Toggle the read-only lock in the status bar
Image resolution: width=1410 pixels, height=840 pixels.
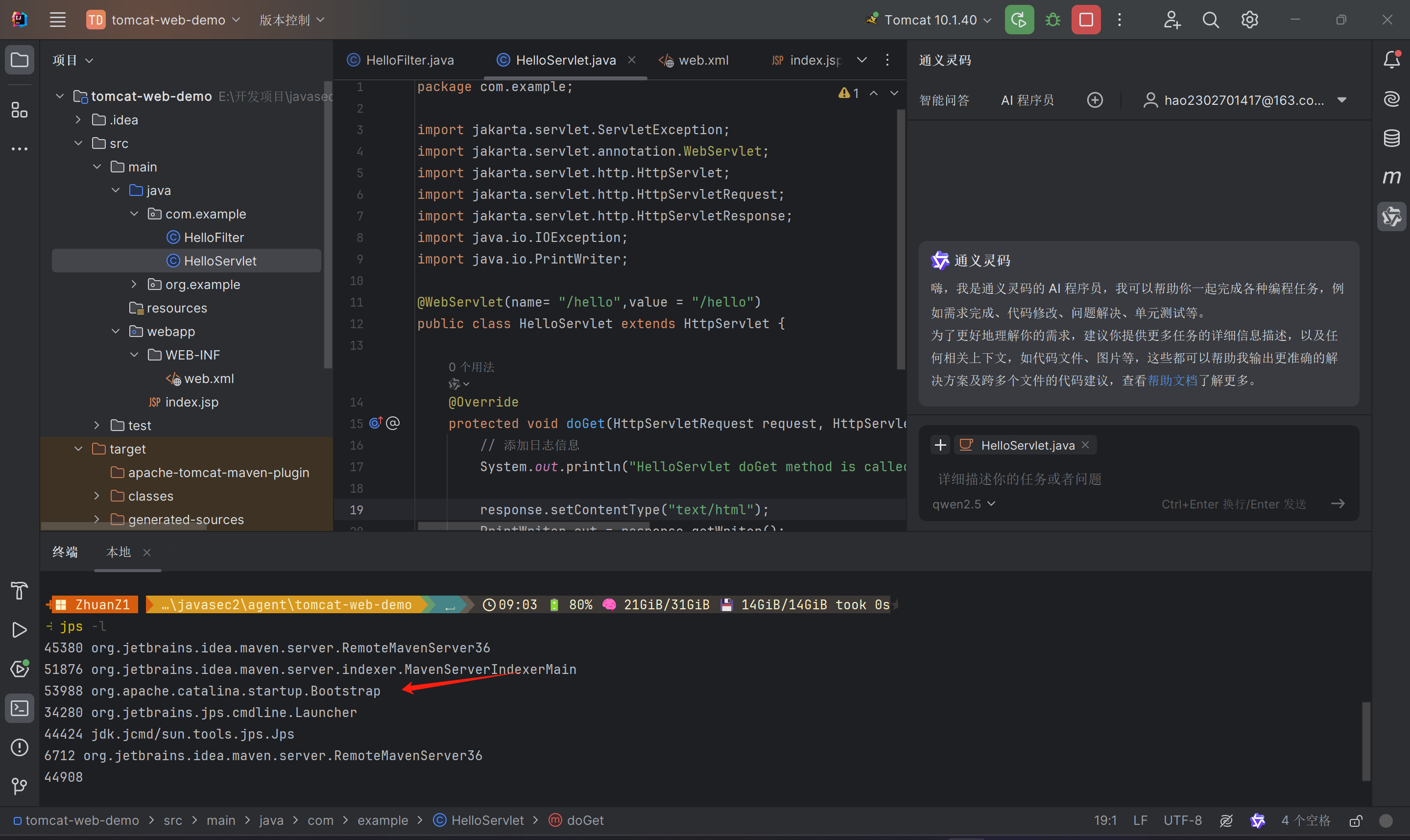click(1356, 821)
